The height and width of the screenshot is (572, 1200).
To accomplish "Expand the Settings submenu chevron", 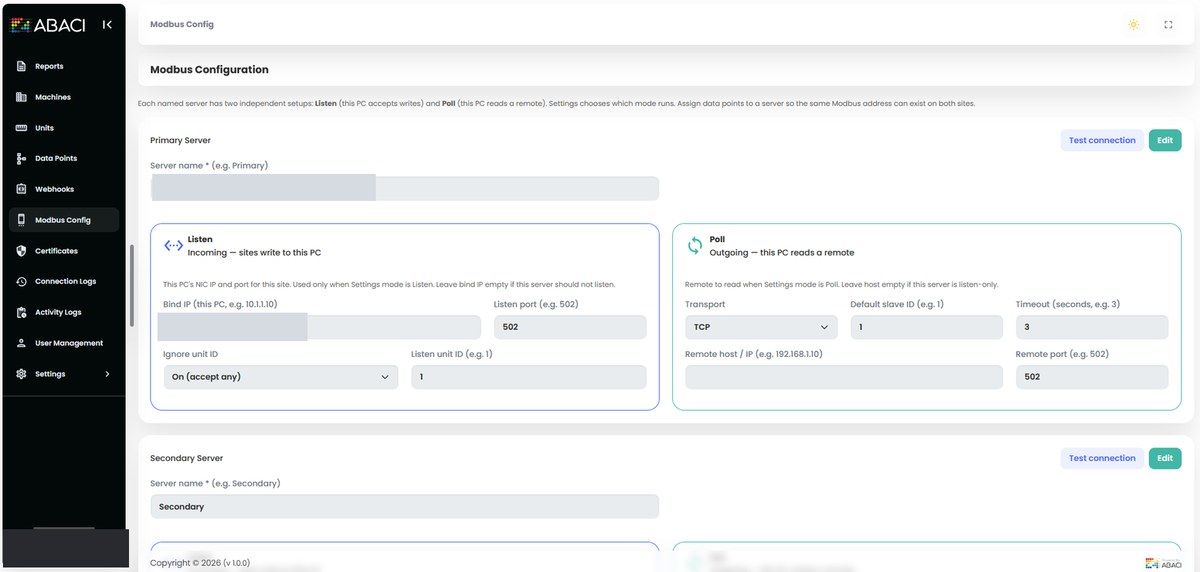I will click(x=107, y=374).
